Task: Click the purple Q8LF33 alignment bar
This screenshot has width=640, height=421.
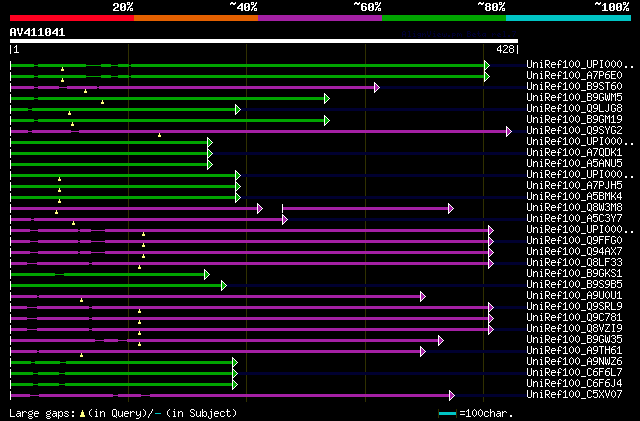Action: (250, 264)
